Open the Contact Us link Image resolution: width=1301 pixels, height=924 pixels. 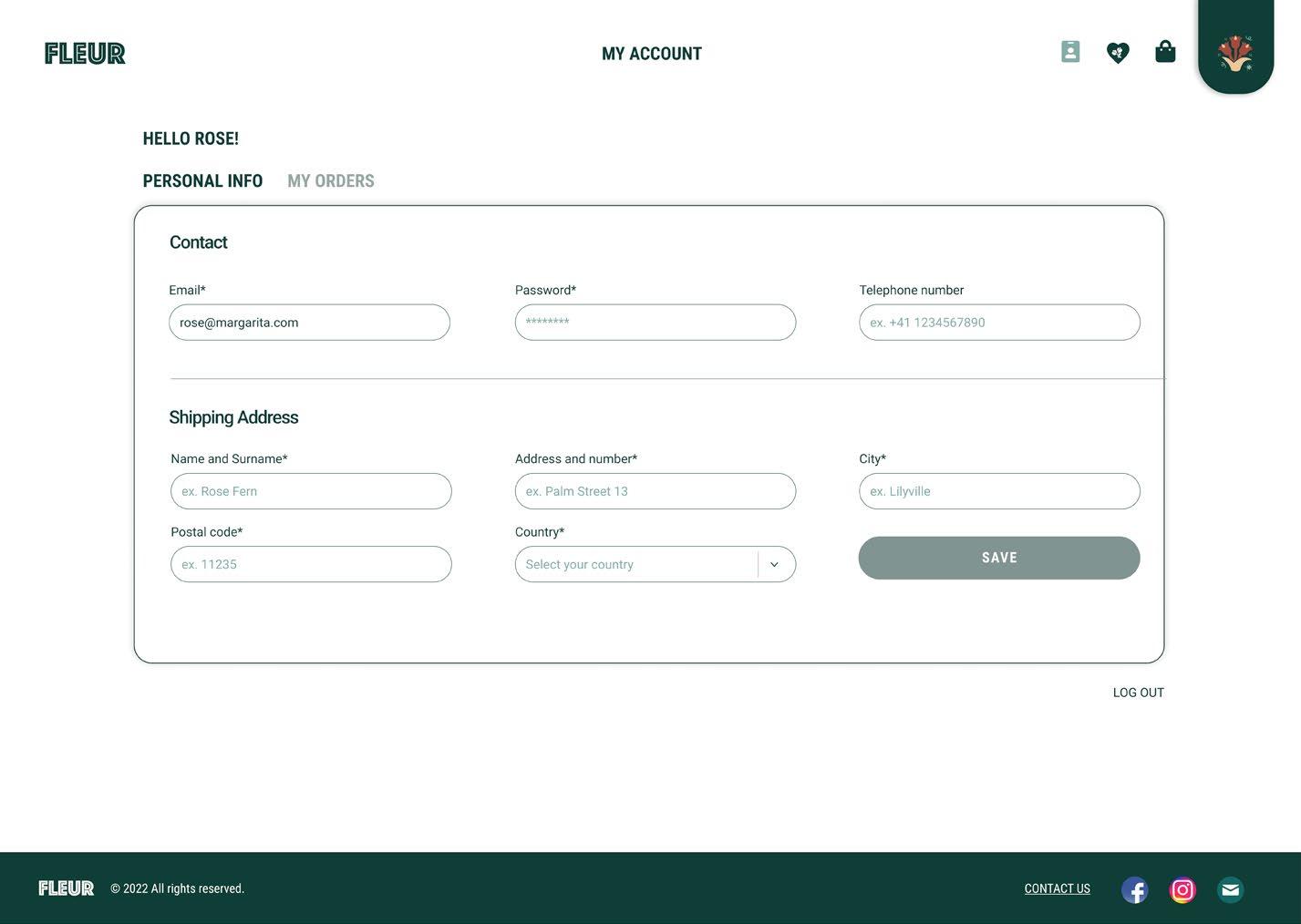(1058, 888)
